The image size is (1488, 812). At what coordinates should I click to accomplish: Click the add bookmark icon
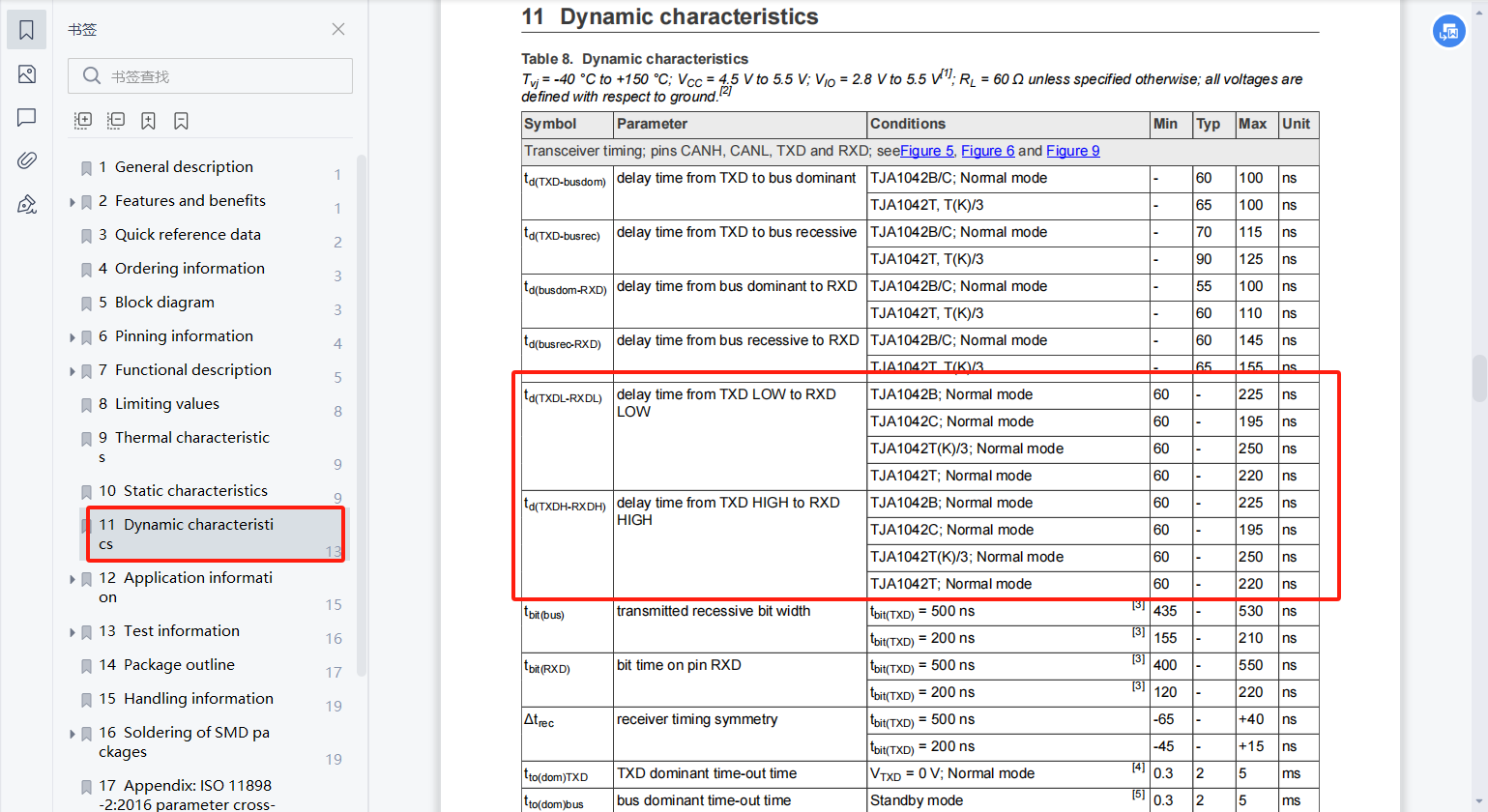click(148, 121)
